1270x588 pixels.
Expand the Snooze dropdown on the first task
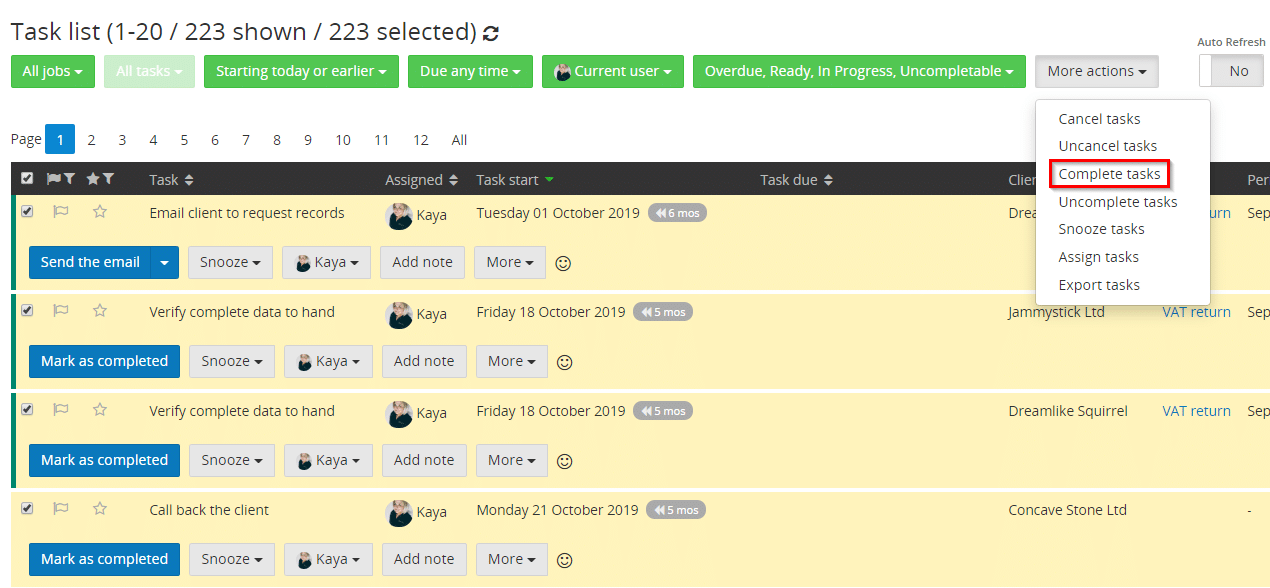(230, 262)
